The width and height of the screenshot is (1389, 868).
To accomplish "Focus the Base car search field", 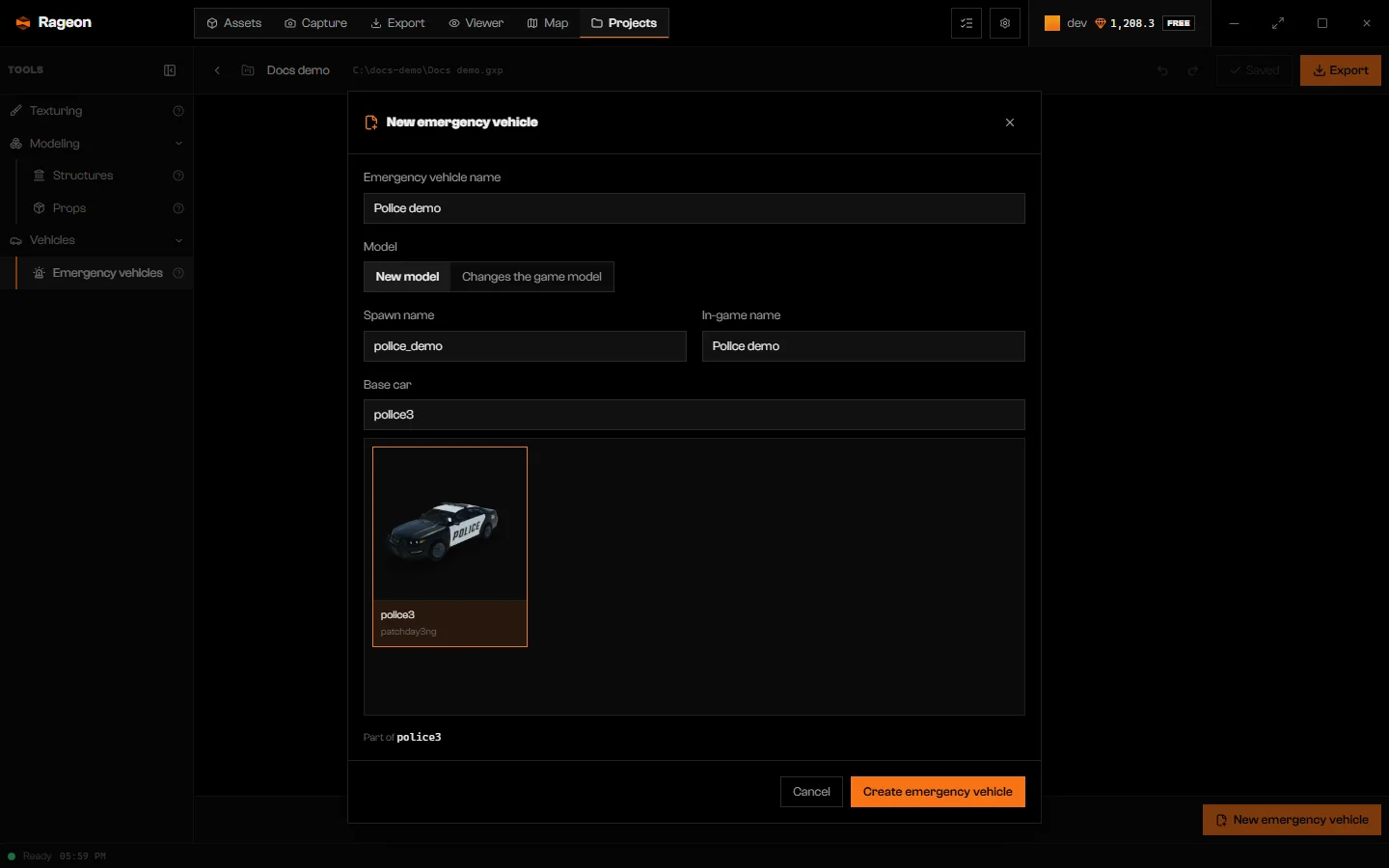I will pos(694,415).
